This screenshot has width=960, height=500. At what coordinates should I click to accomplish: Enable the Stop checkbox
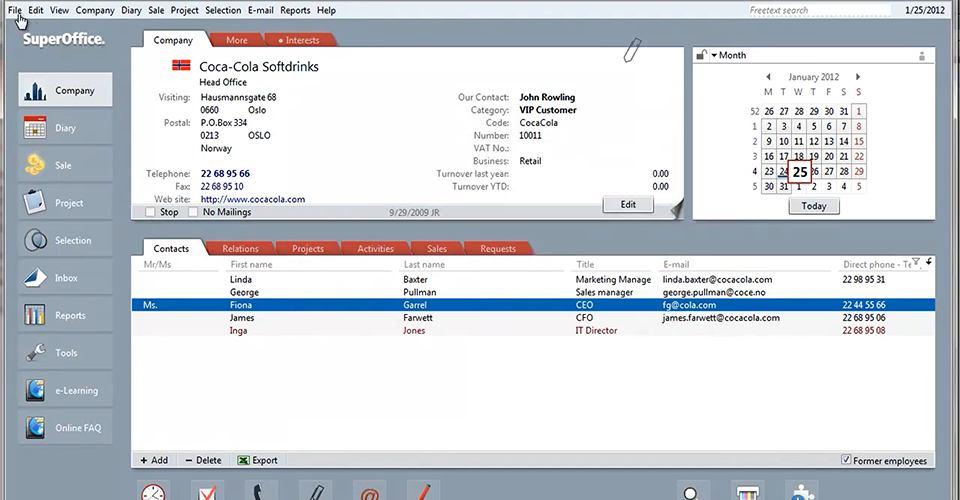150,212
